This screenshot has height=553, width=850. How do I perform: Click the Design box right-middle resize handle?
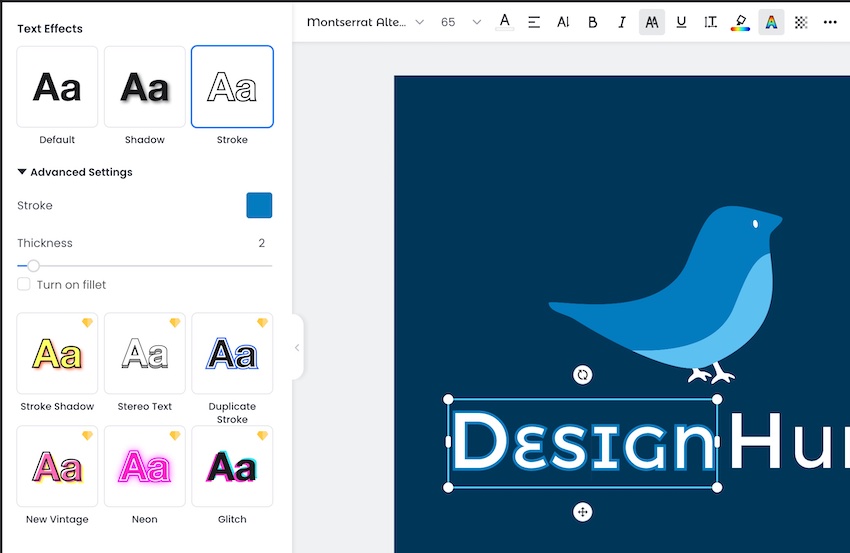[717, 442]
